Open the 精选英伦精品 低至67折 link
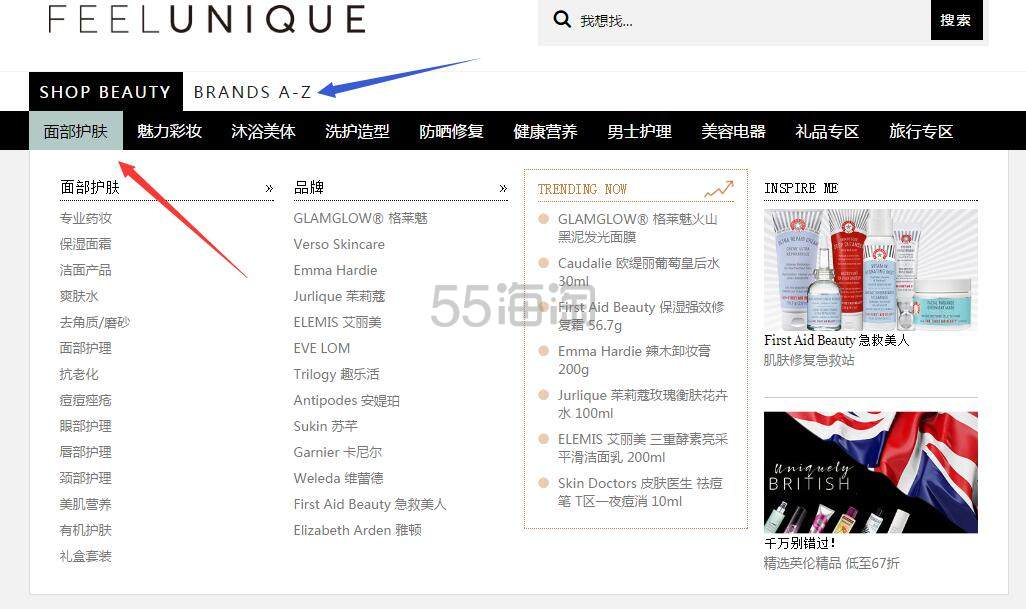The image size is (1026, 609). (832, 563)
